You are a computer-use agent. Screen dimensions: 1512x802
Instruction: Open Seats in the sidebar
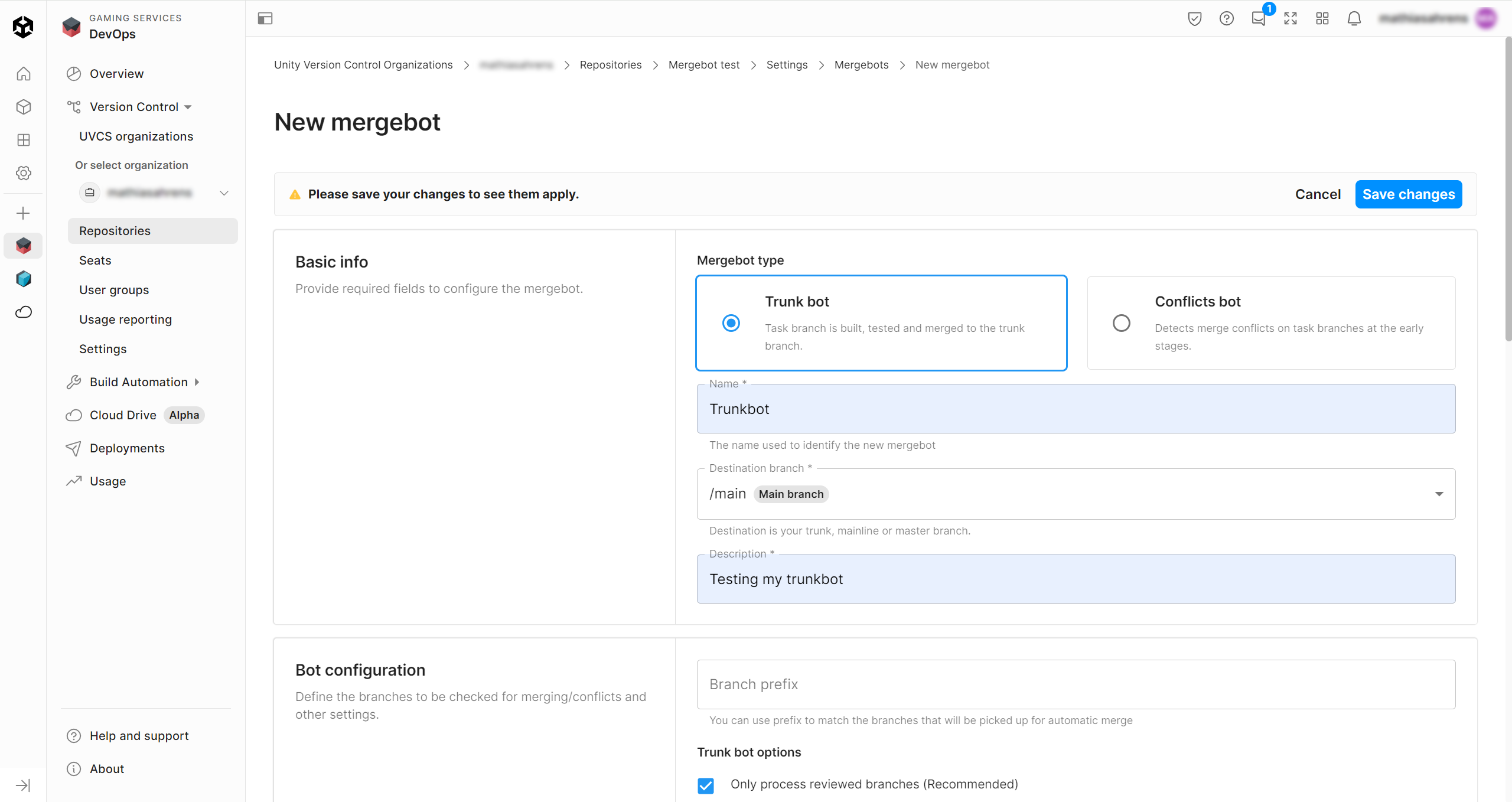[95, 260]
